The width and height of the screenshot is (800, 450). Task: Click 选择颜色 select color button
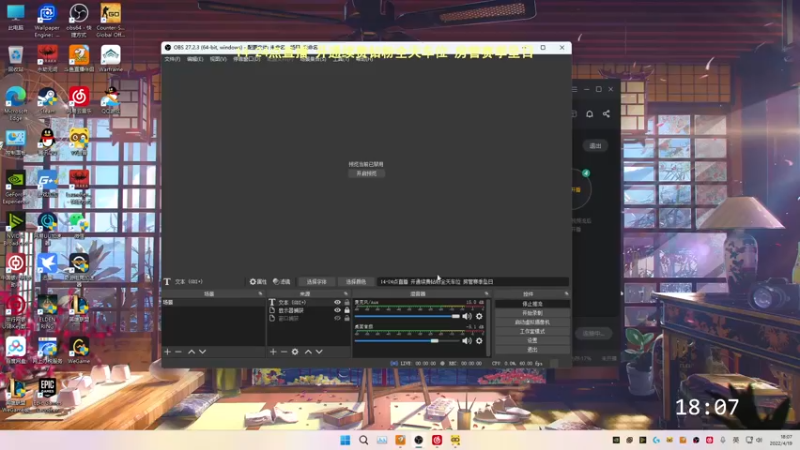pos(356,282)
